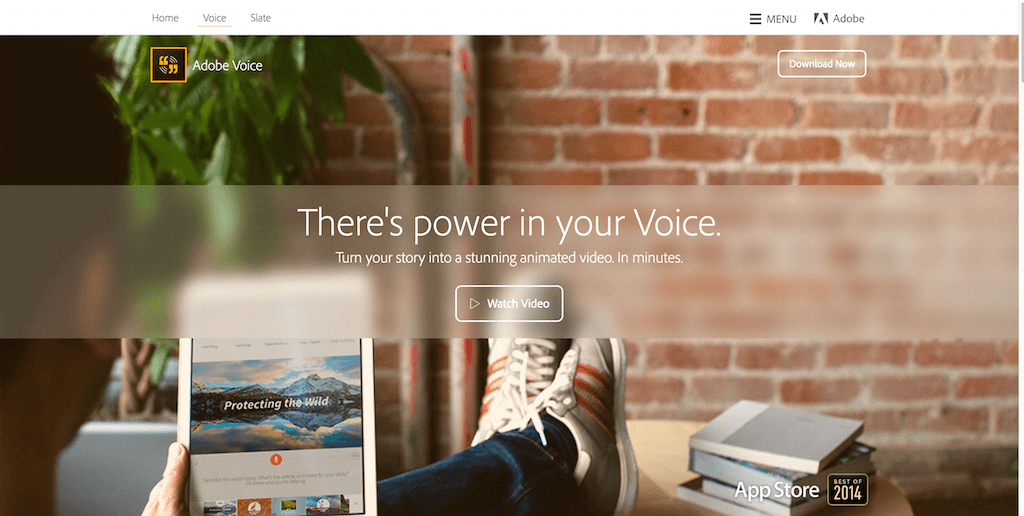Tap the brown bird slide thumbnail on tablet
The image size is (1024, 516).
pos(255,506)
